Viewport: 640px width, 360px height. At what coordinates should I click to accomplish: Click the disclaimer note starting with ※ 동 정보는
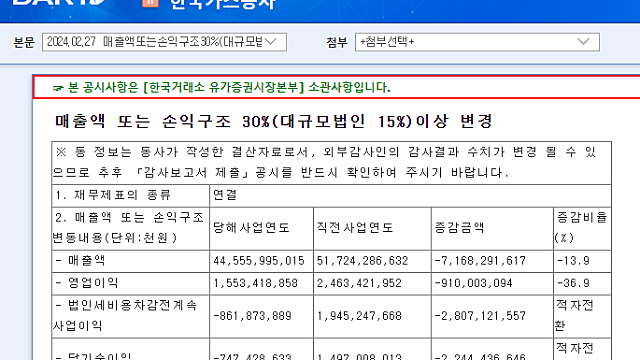[x=331, y=163]
